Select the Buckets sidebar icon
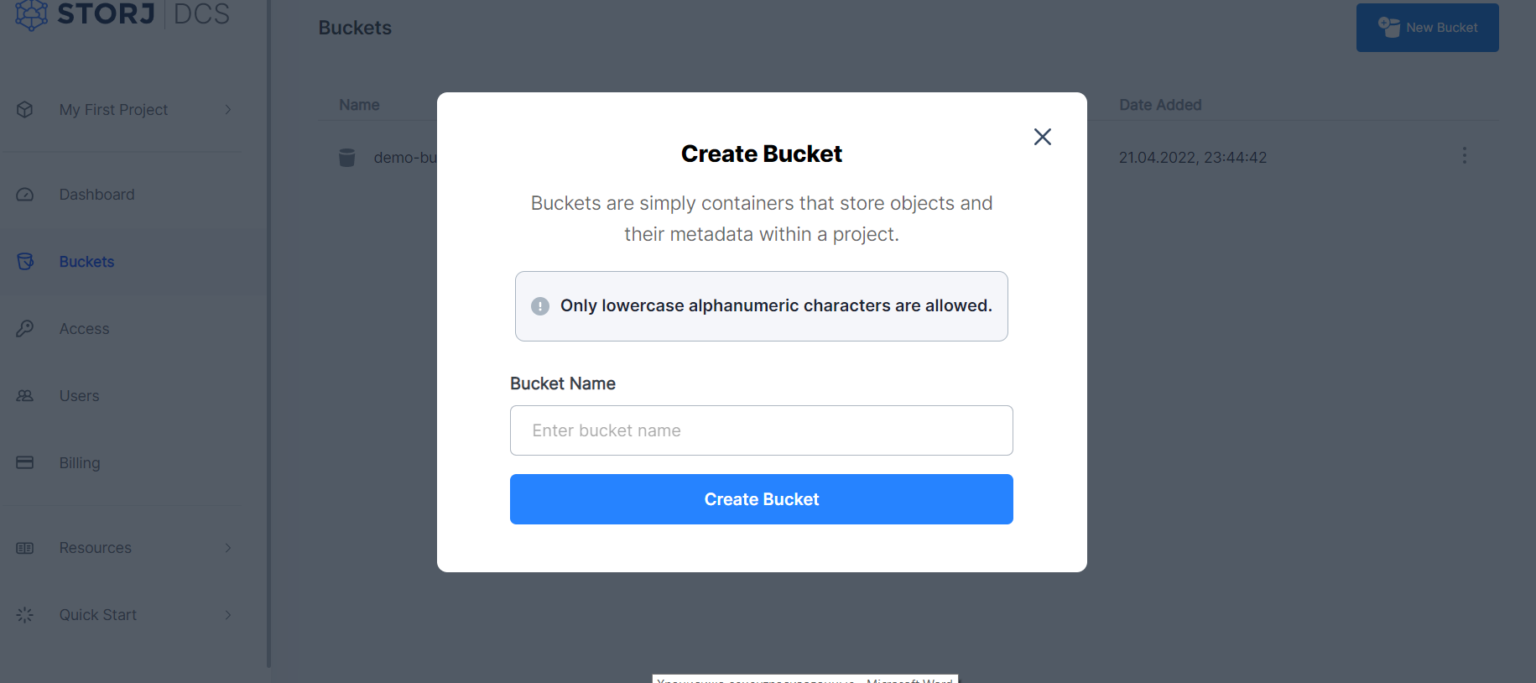 (25, 261)
